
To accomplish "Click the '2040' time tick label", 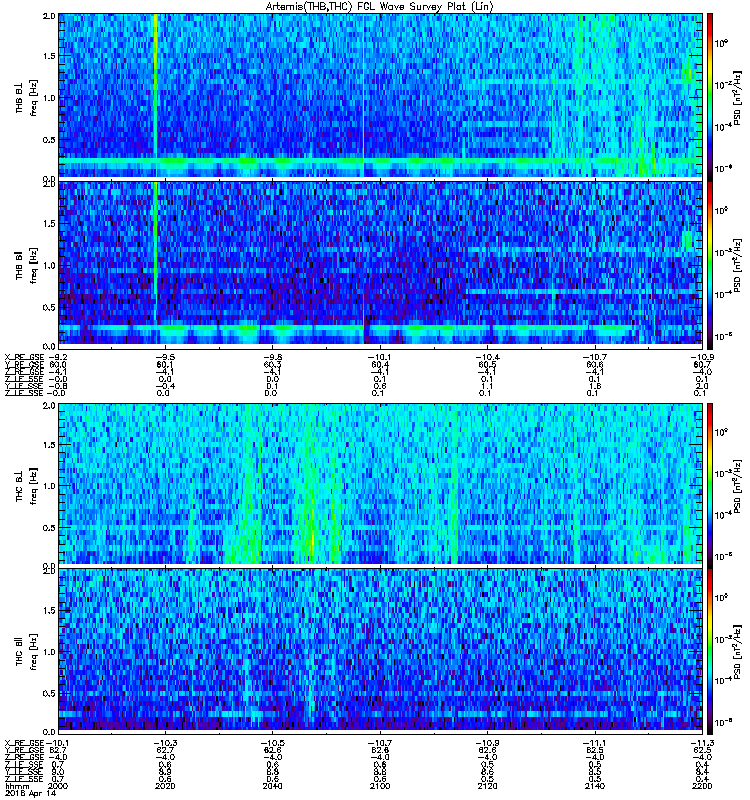I will click(x=272, y=786).
